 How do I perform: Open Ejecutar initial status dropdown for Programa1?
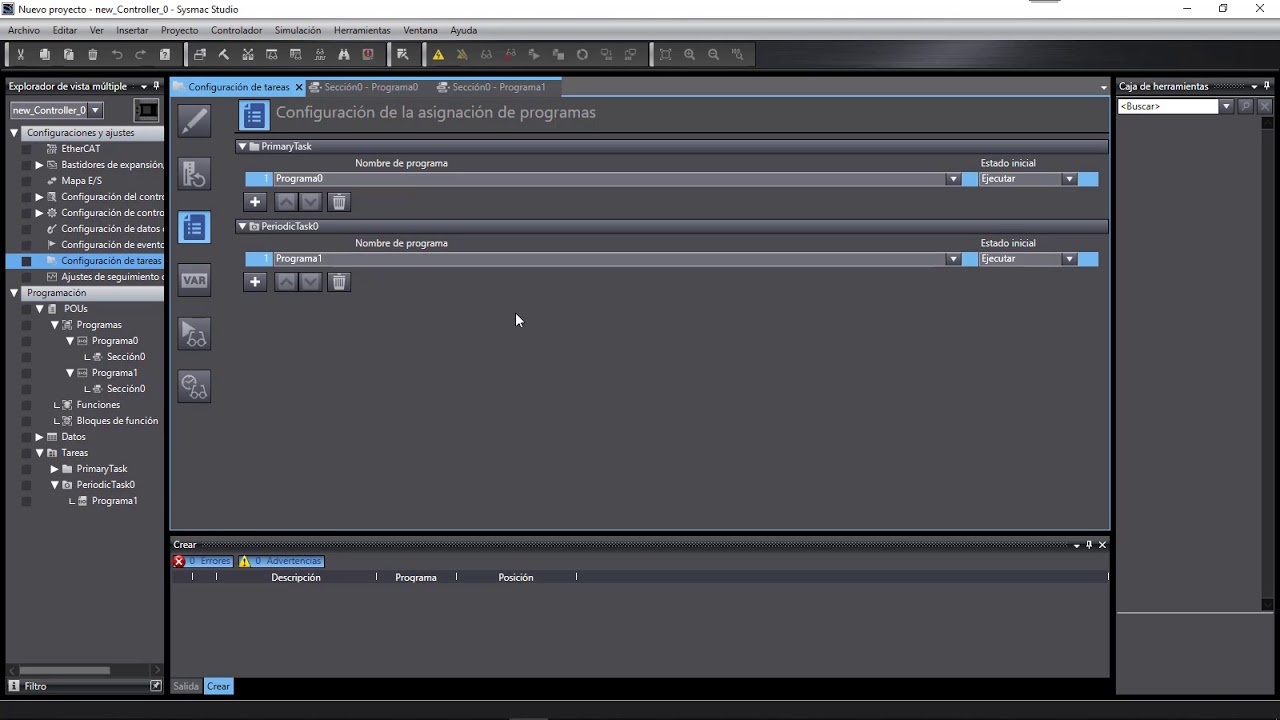[1069, 259]
